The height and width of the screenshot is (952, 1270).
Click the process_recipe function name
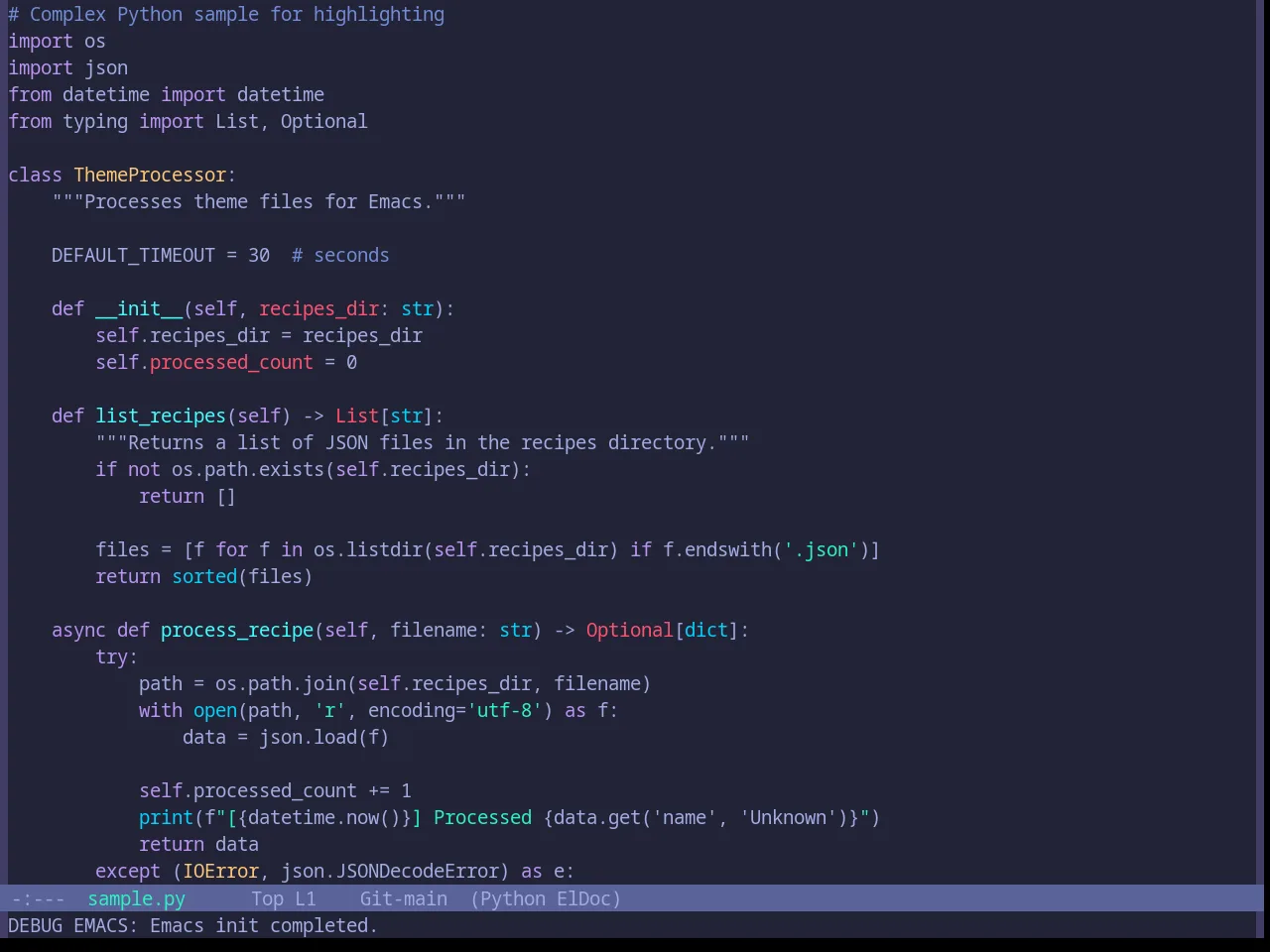tap(237, 630)
